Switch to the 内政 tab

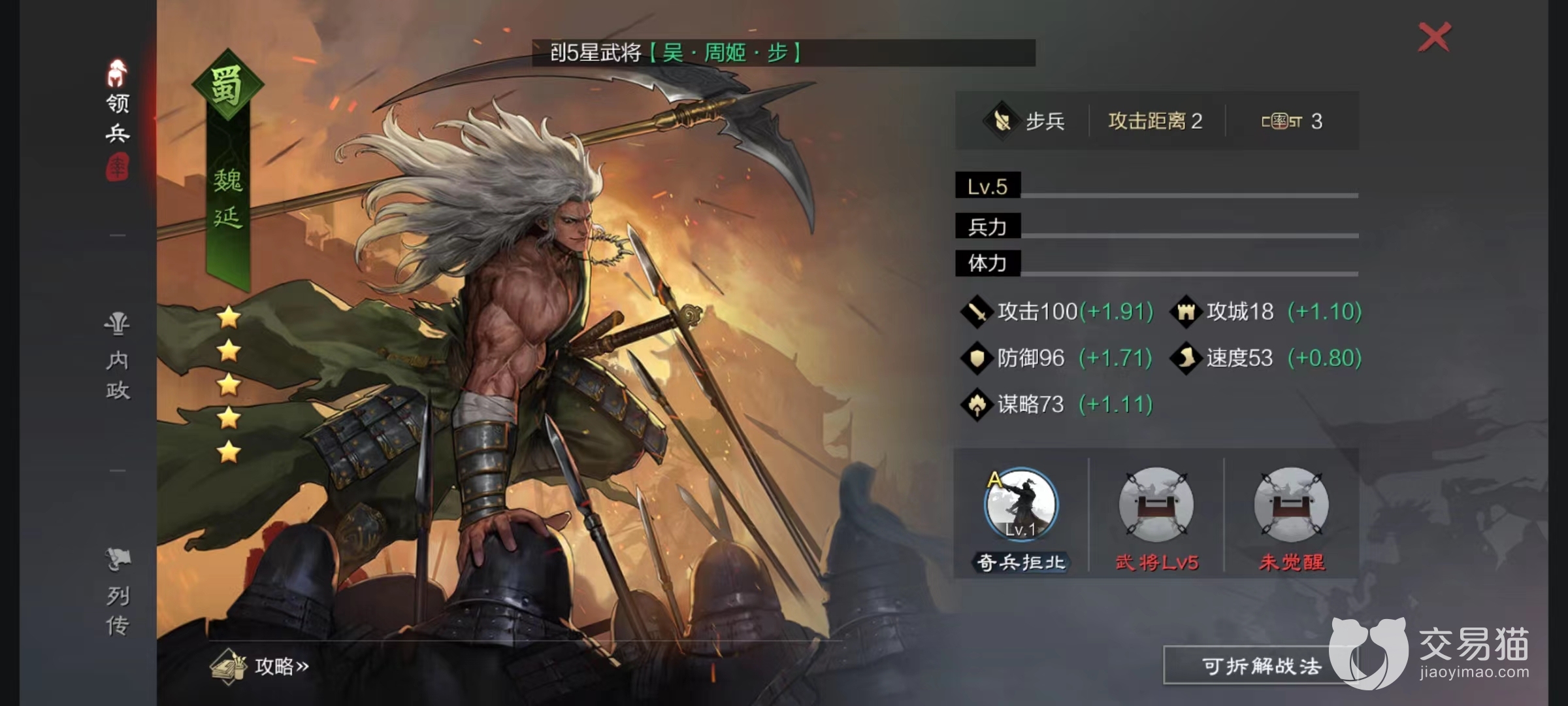coord(118,356)
